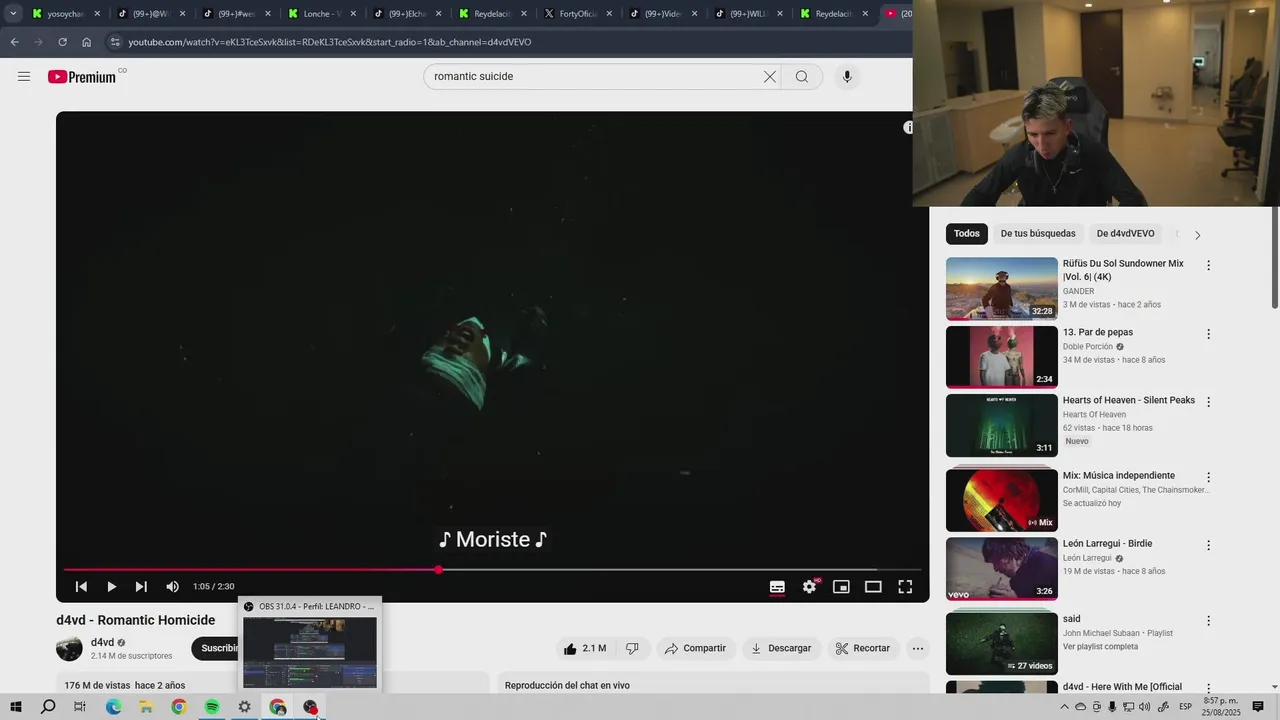Go to YouTube Premium home logo
The image size is (1280, 720).
[x=82, y=77]
